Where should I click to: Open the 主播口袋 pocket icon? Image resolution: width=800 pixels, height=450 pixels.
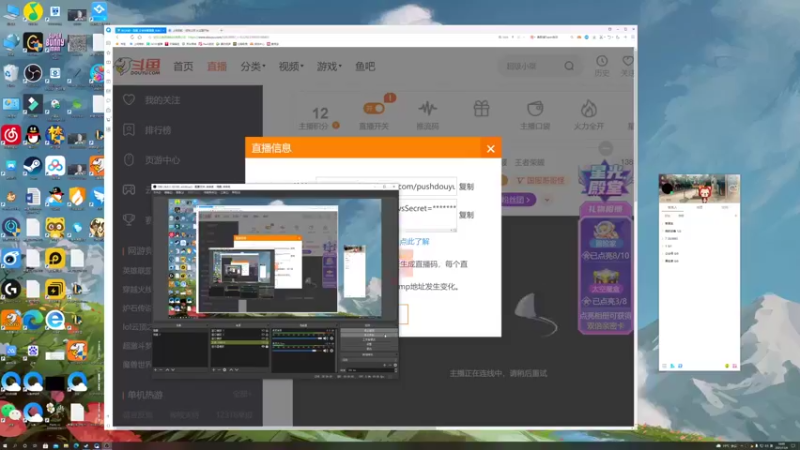(x=535, y=108)
